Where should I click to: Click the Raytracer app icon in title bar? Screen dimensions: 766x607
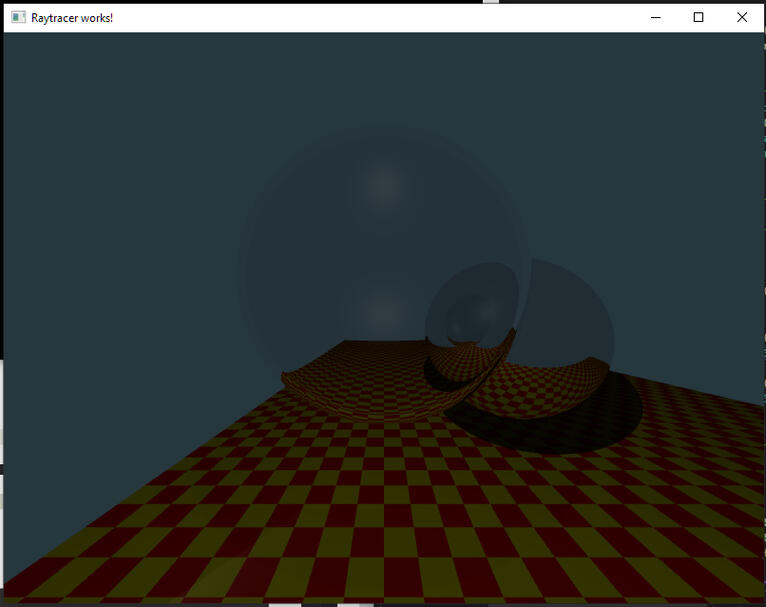click(18, 18)
